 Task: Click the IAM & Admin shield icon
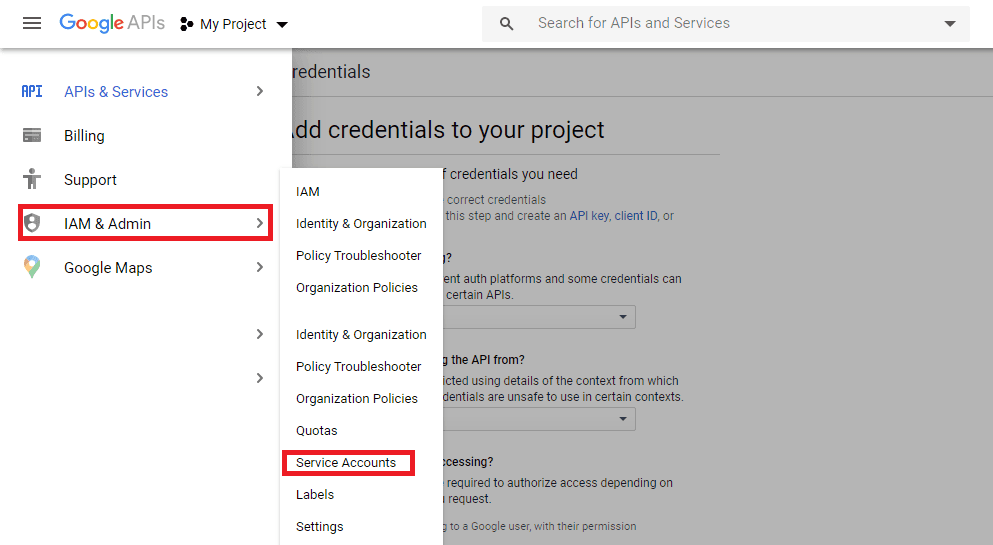tap(32, 223)
